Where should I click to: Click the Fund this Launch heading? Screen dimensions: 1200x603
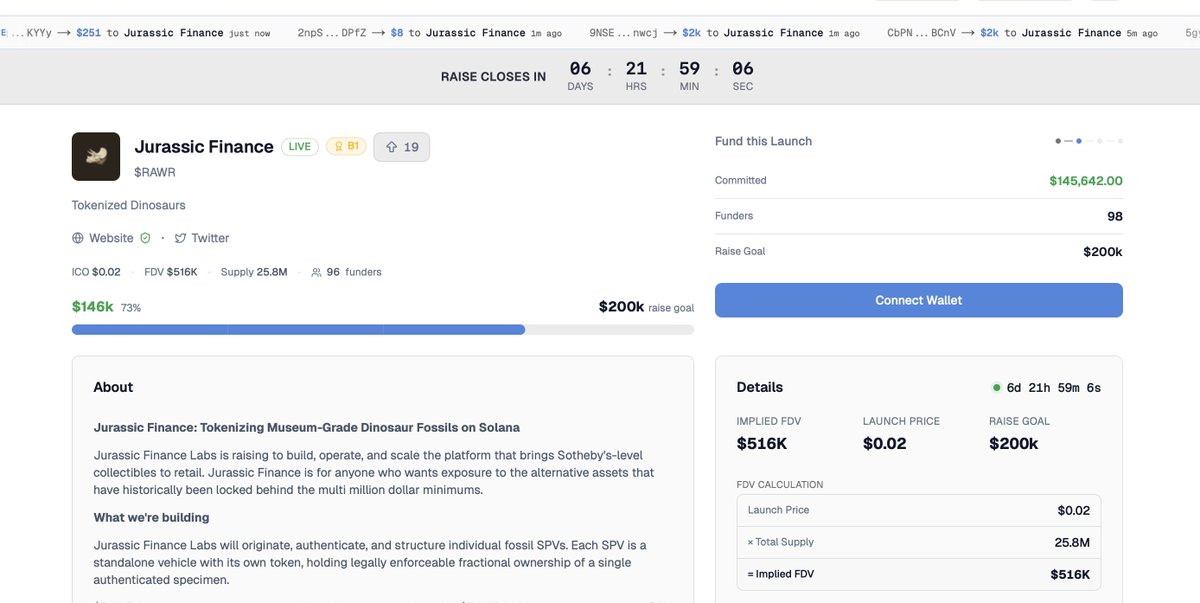[763, 141]
